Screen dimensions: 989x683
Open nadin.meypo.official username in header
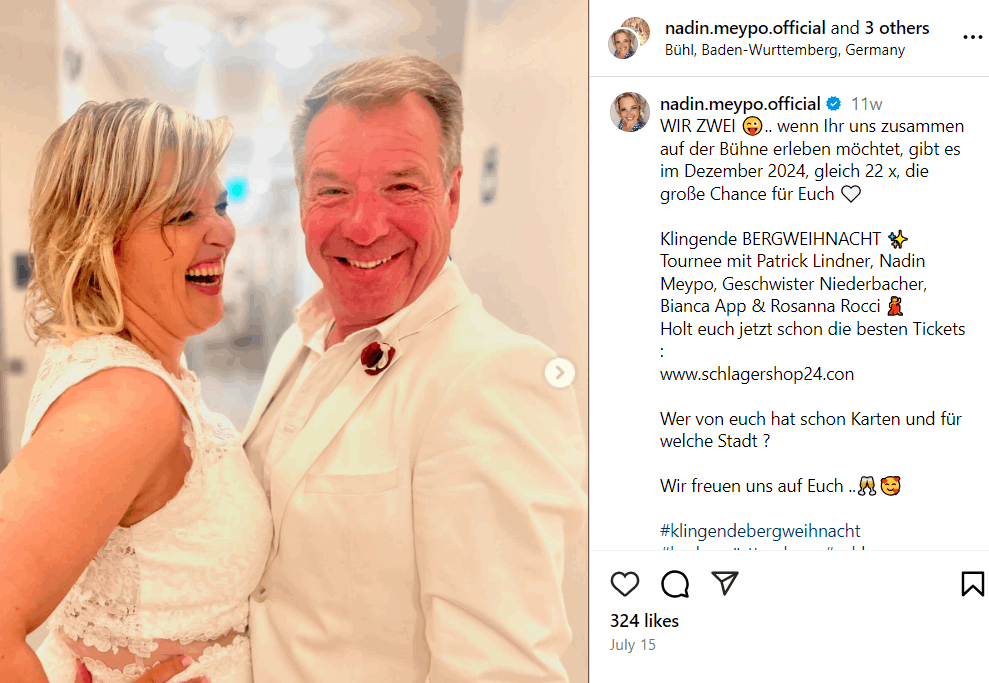point(745,28)
